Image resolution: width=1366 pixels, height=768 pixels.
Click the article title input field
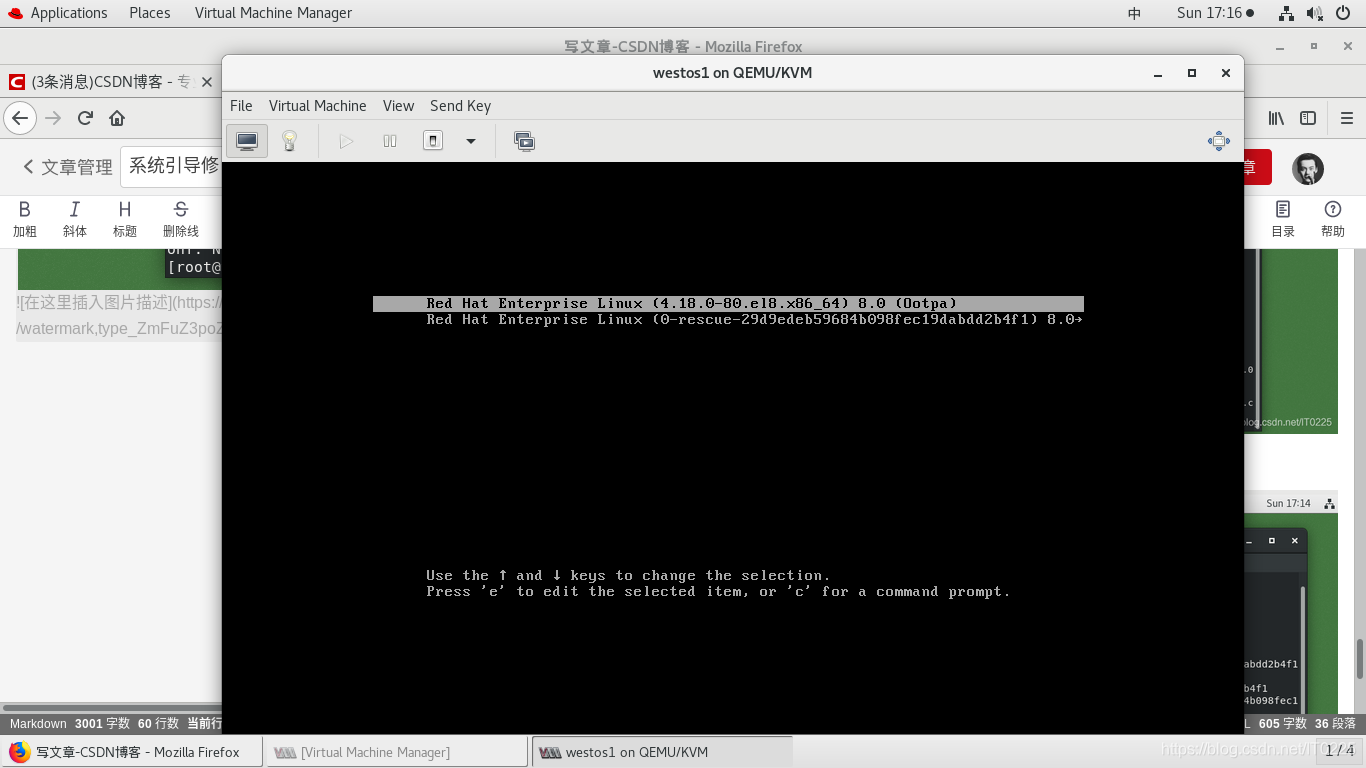[171, 167]
